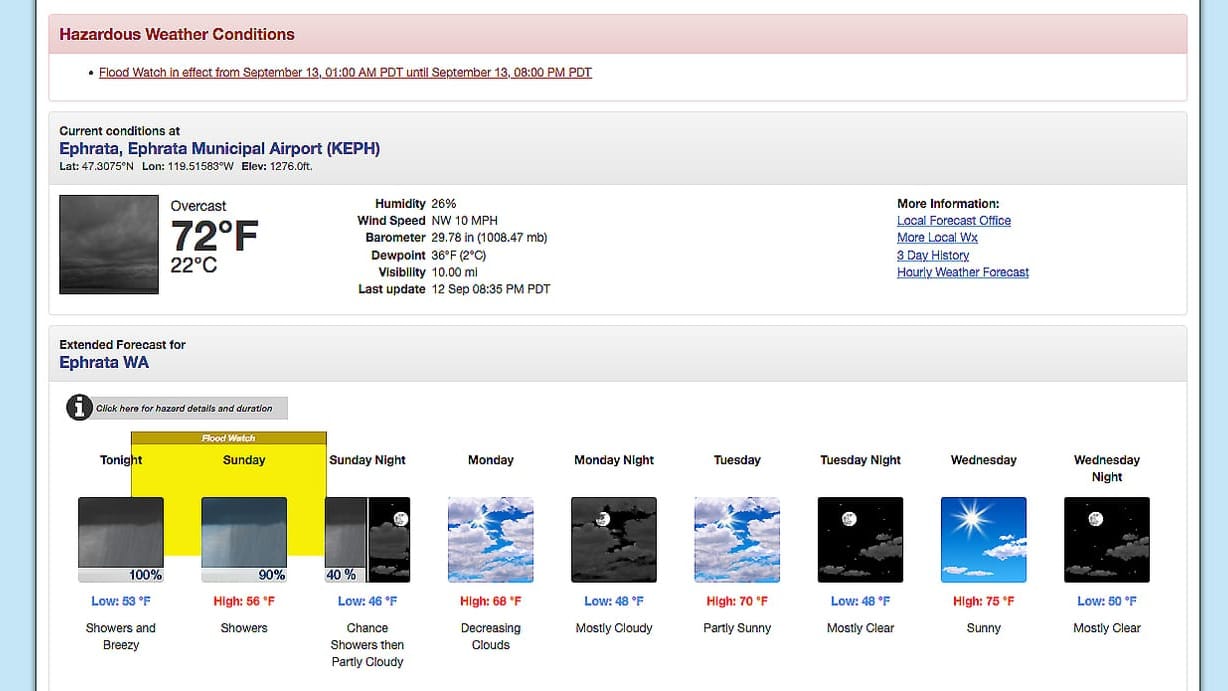The image size is (1228, 691).
Task: Click the Last update 12 Sep 08:35 PM value
Action: [490, 289]
